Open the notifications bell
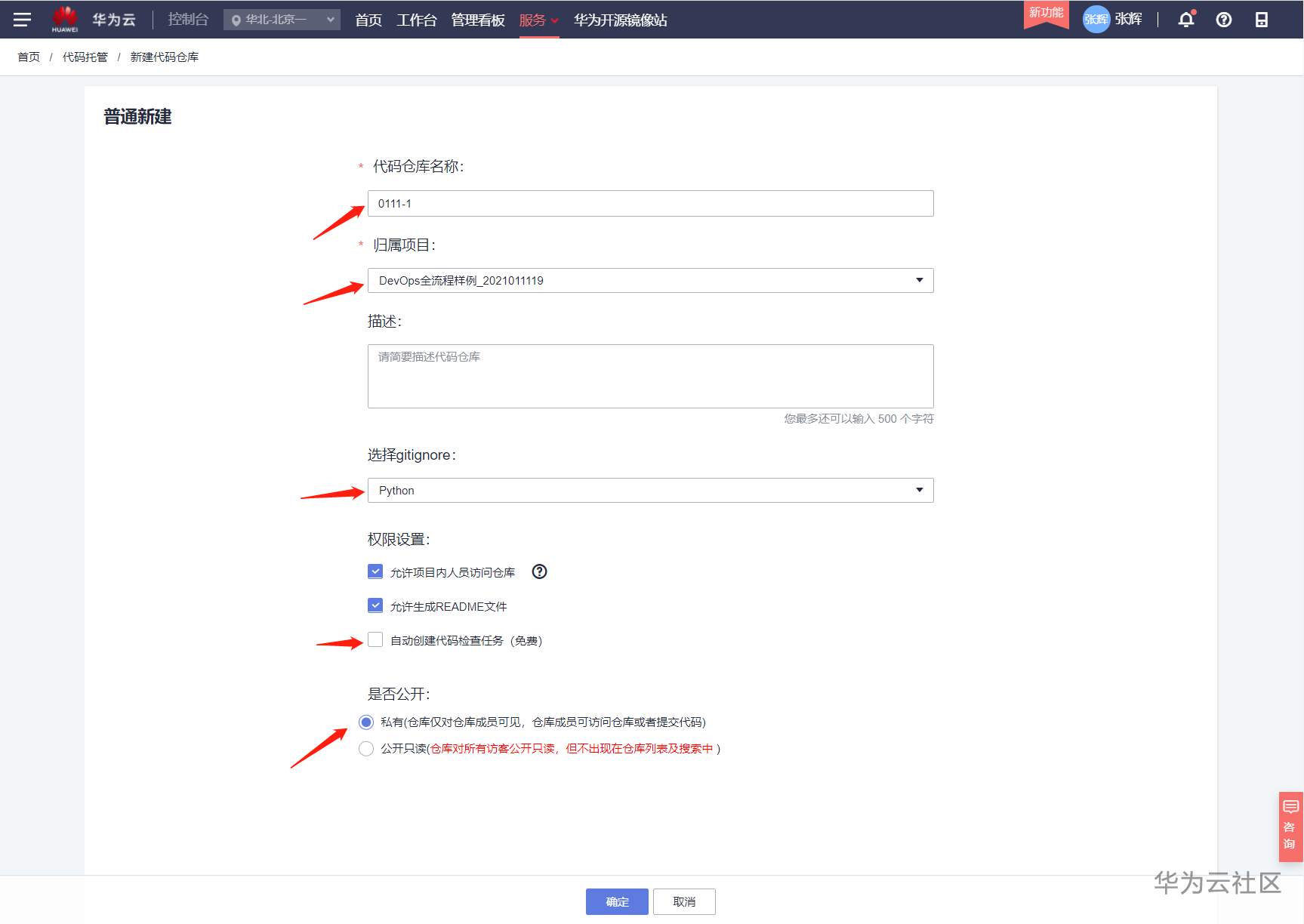The height and width of the screenshot is (924, 1304). [1186, 20]
